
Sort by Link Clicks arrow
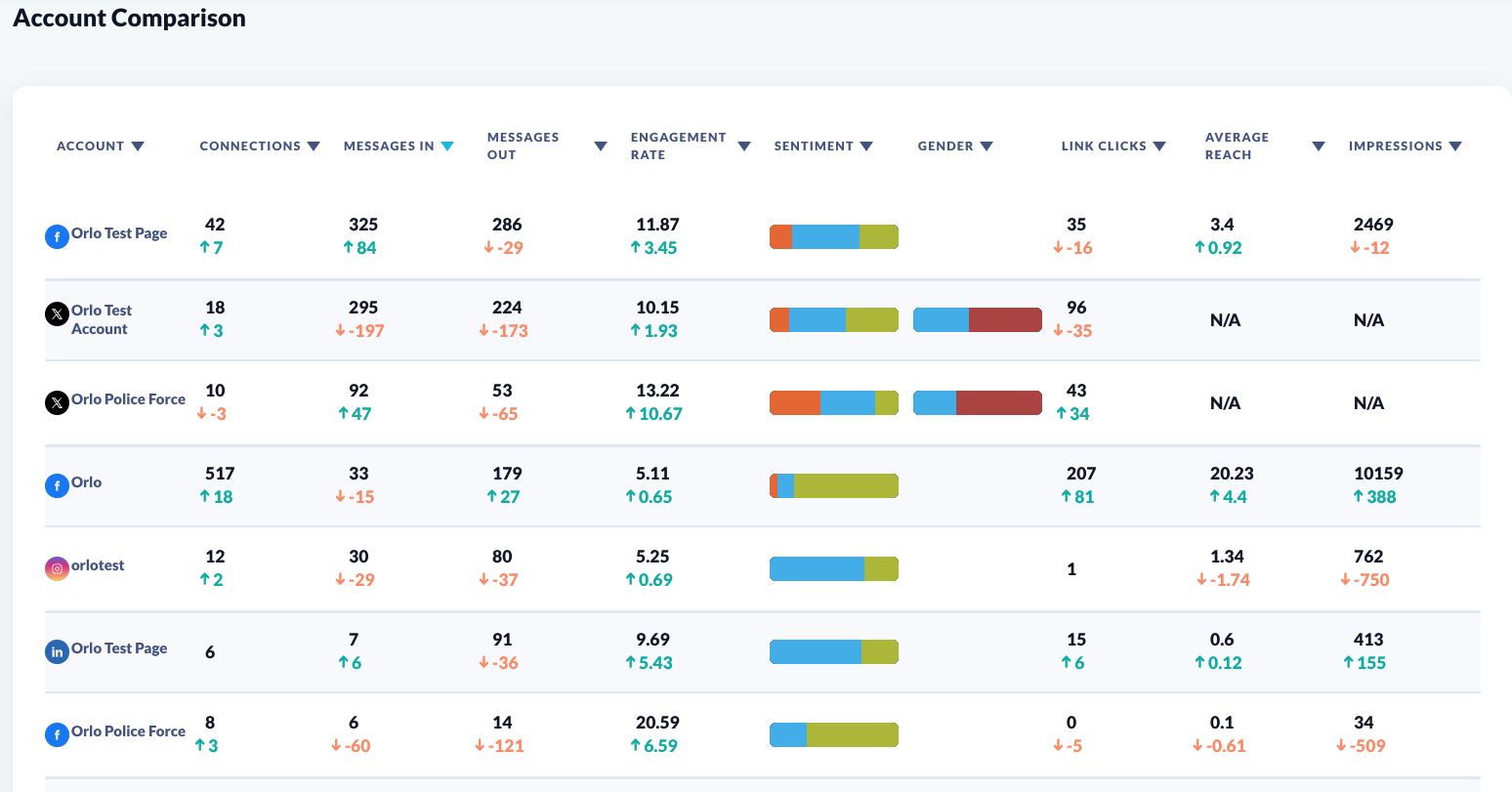pos(1159,146)
